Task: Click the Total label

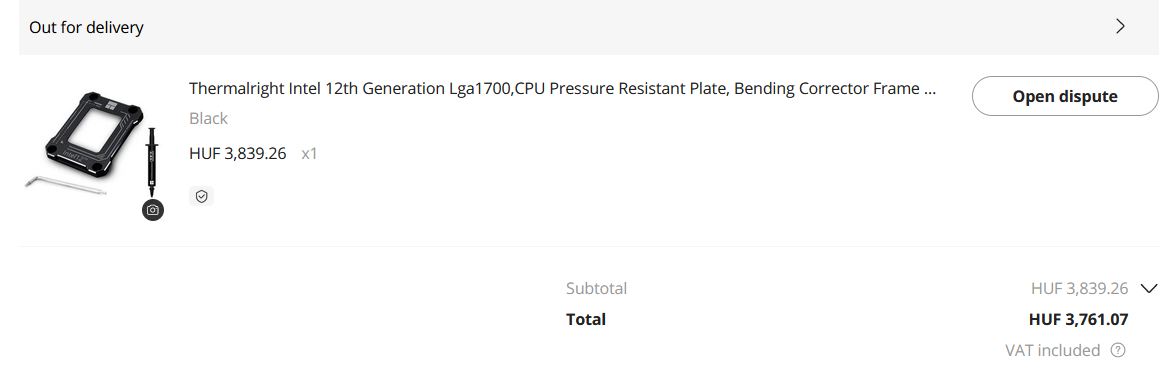Action: [586, 319]
